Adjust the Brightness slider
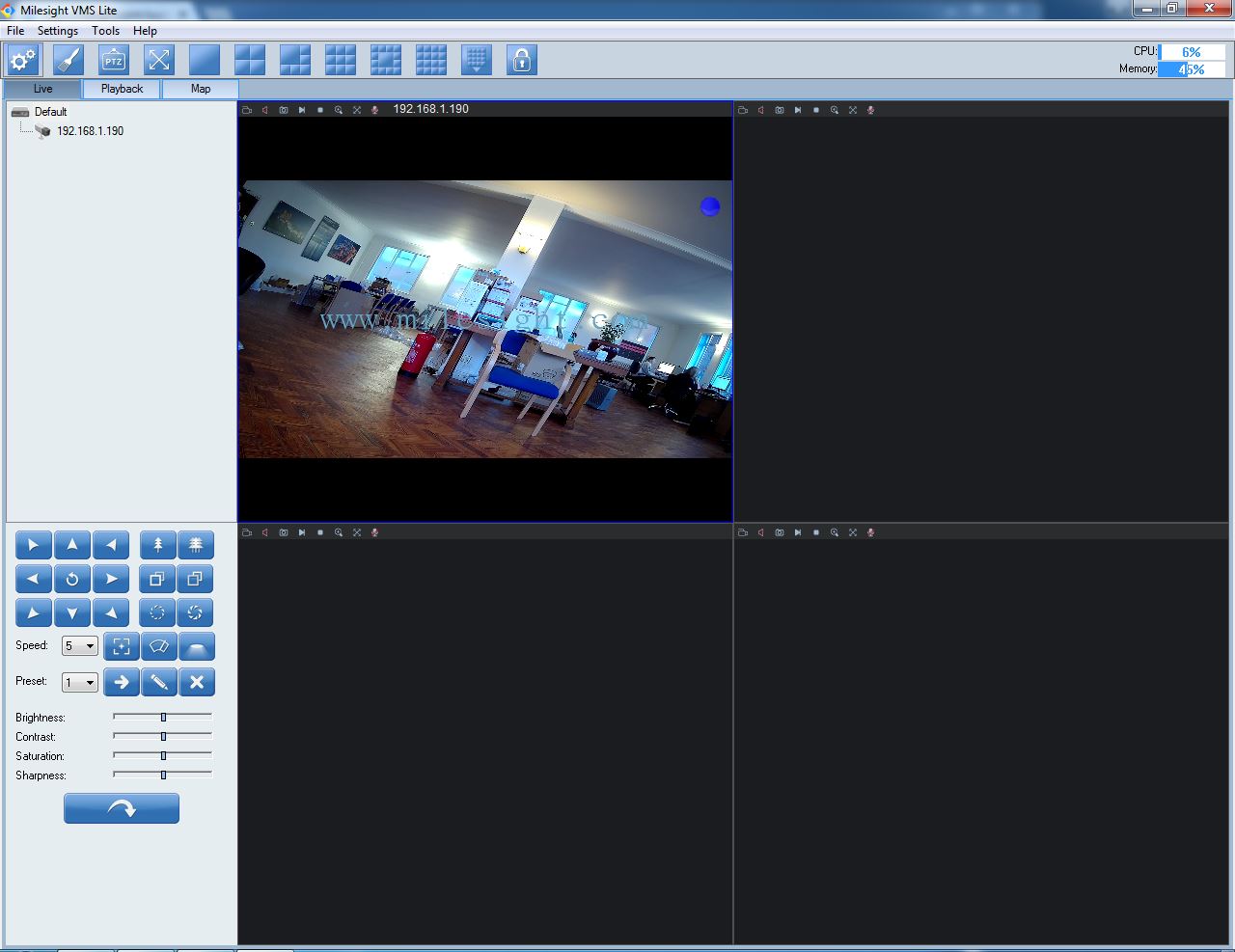The height and width of the screenshot is (952, 1235). [161, 717]
